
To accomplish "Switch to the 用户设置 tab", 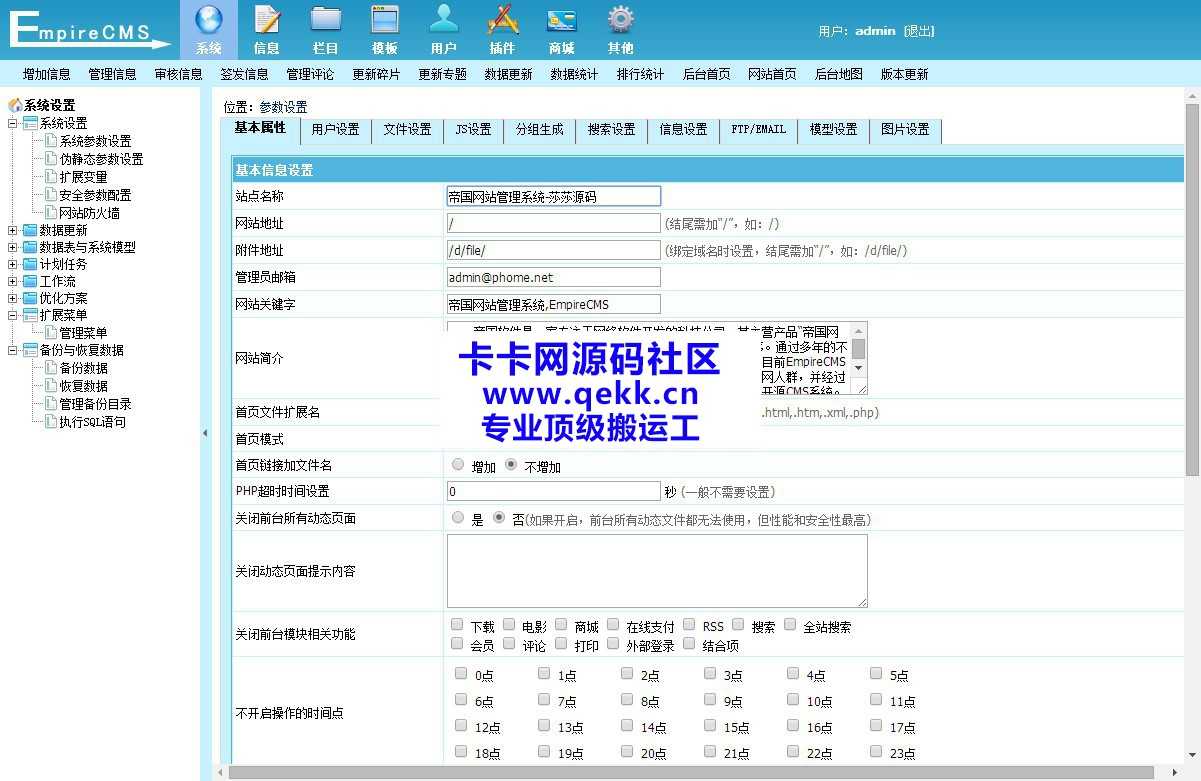I will point(335,130).
